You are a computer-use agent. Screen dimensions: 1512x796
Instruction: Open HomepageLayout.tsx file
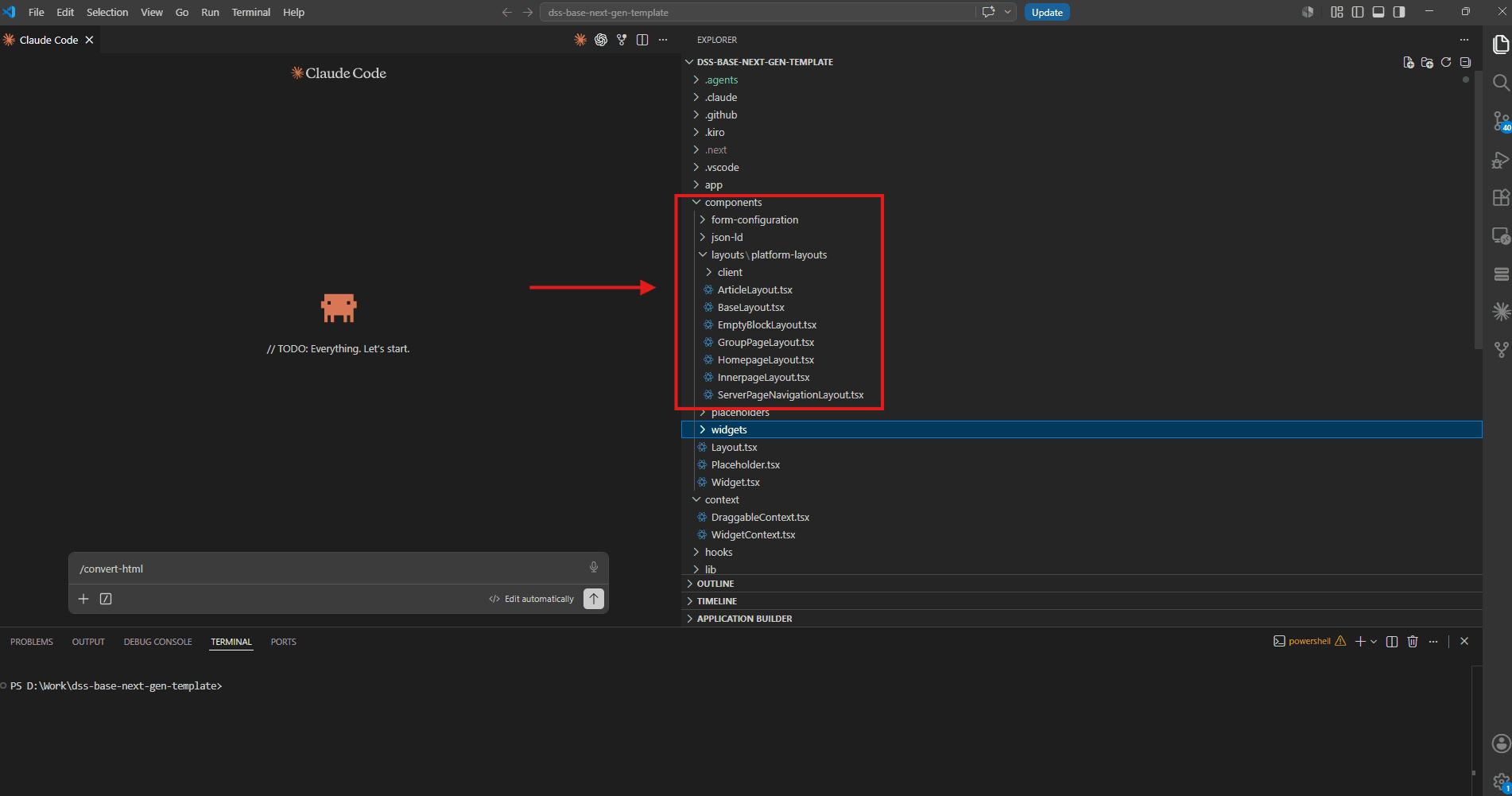(x=1081, y=359)
